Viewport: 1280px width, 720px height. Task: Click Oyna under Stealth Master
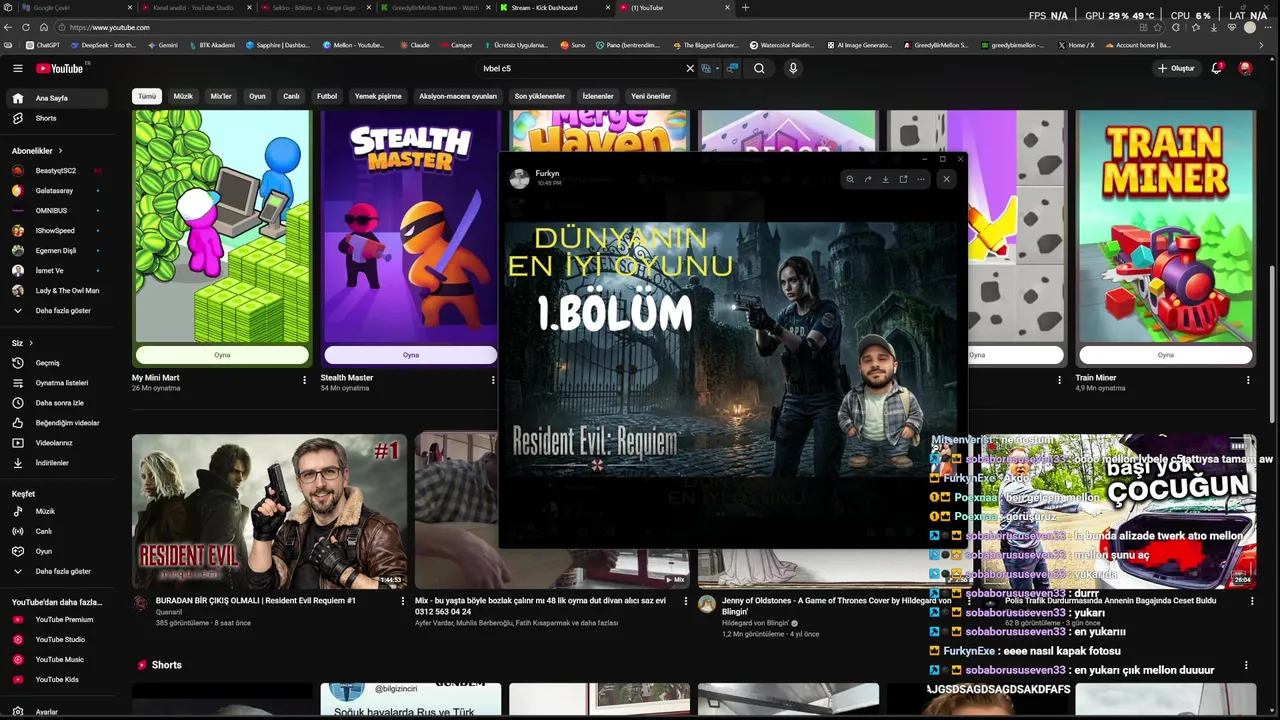click(411, 355)
